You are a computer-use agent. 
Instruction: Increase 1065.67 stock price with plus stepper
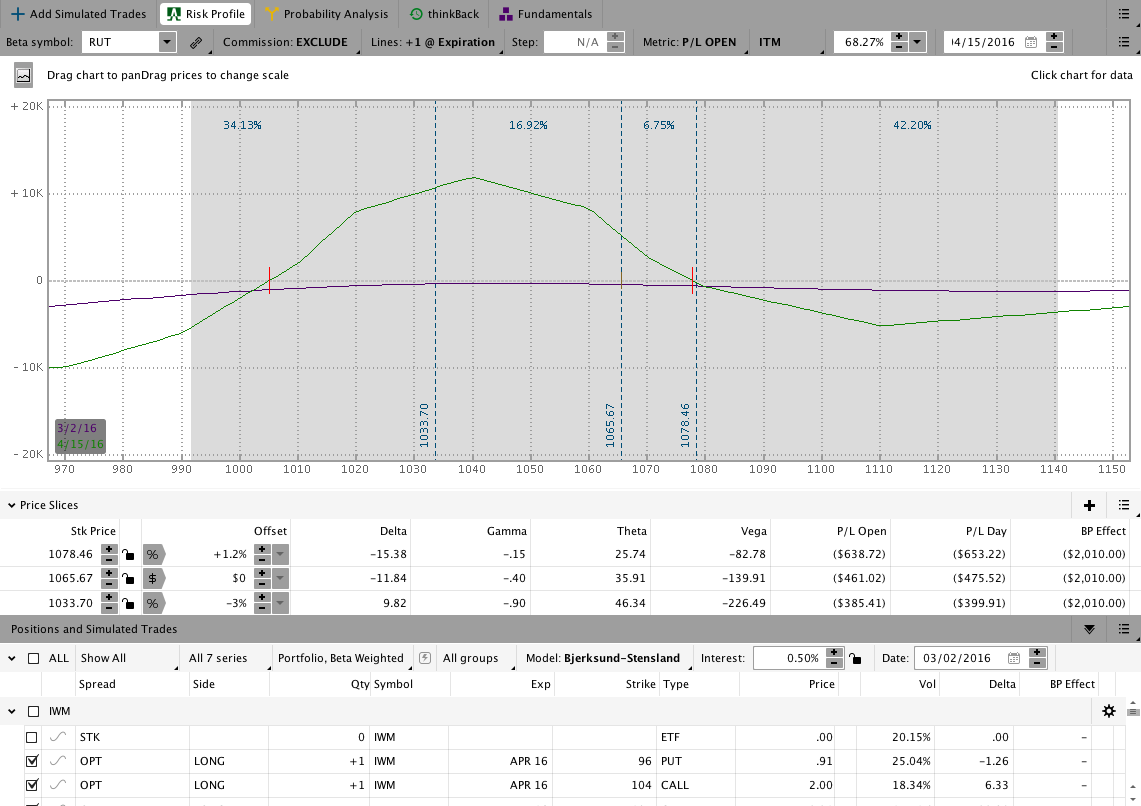[x=108, y=573]
